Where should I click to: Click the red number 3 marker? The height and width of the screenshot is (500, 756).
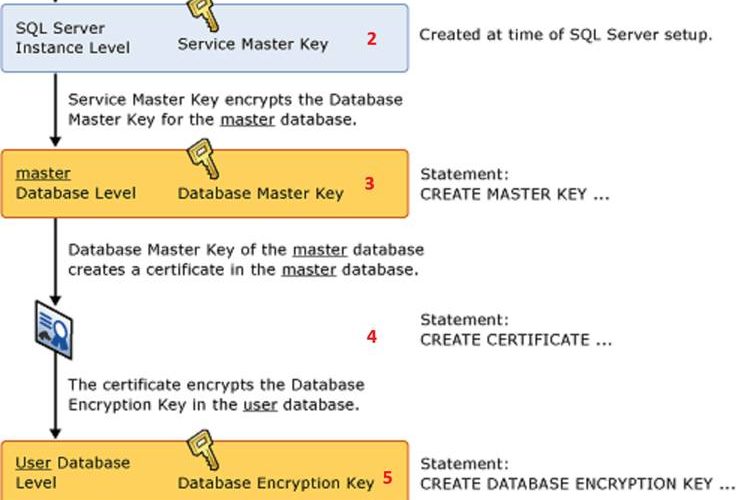[369, 184]
